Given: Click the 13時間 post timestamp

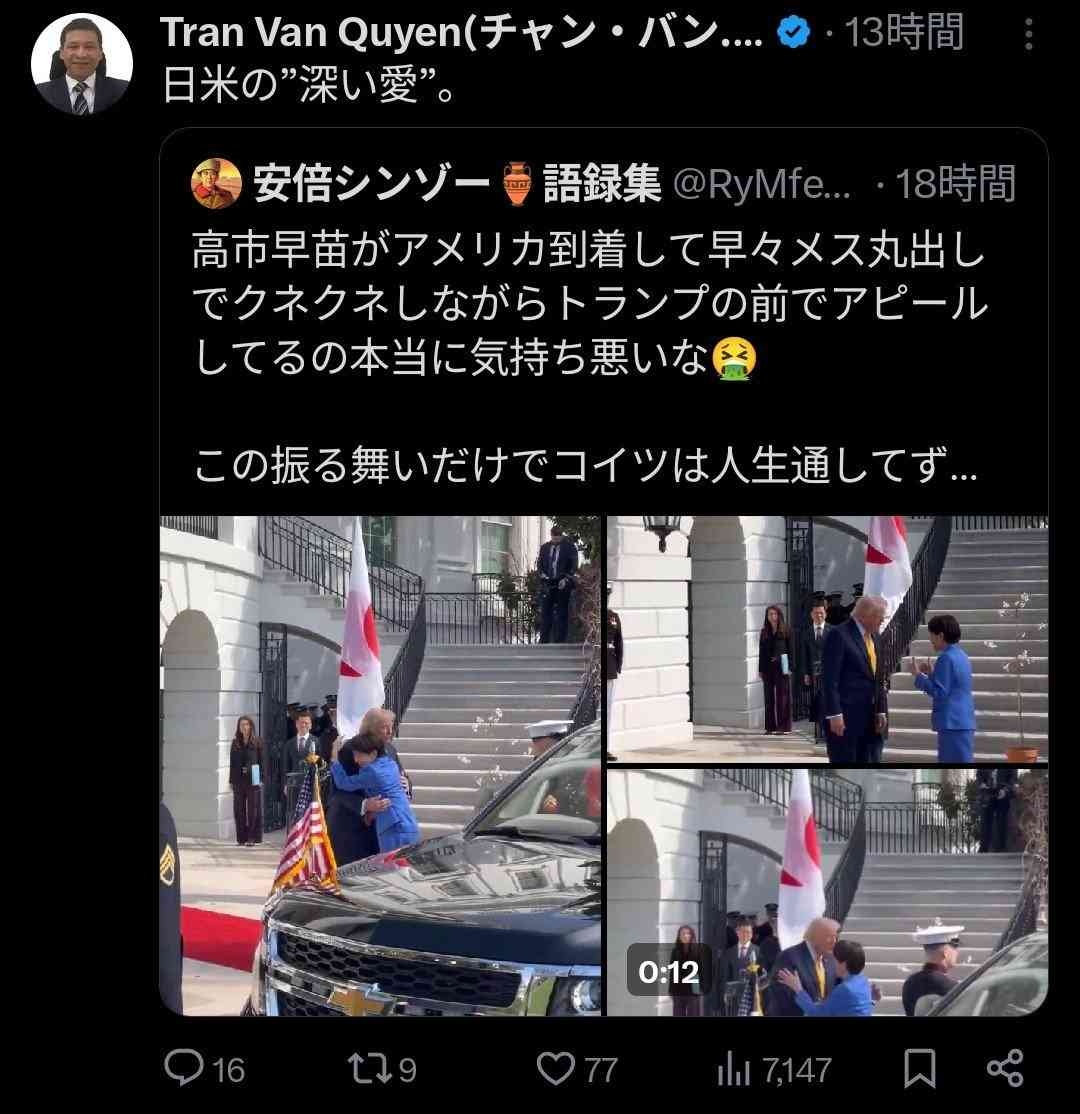Looking at the screenshot, I should coord(904,33).
